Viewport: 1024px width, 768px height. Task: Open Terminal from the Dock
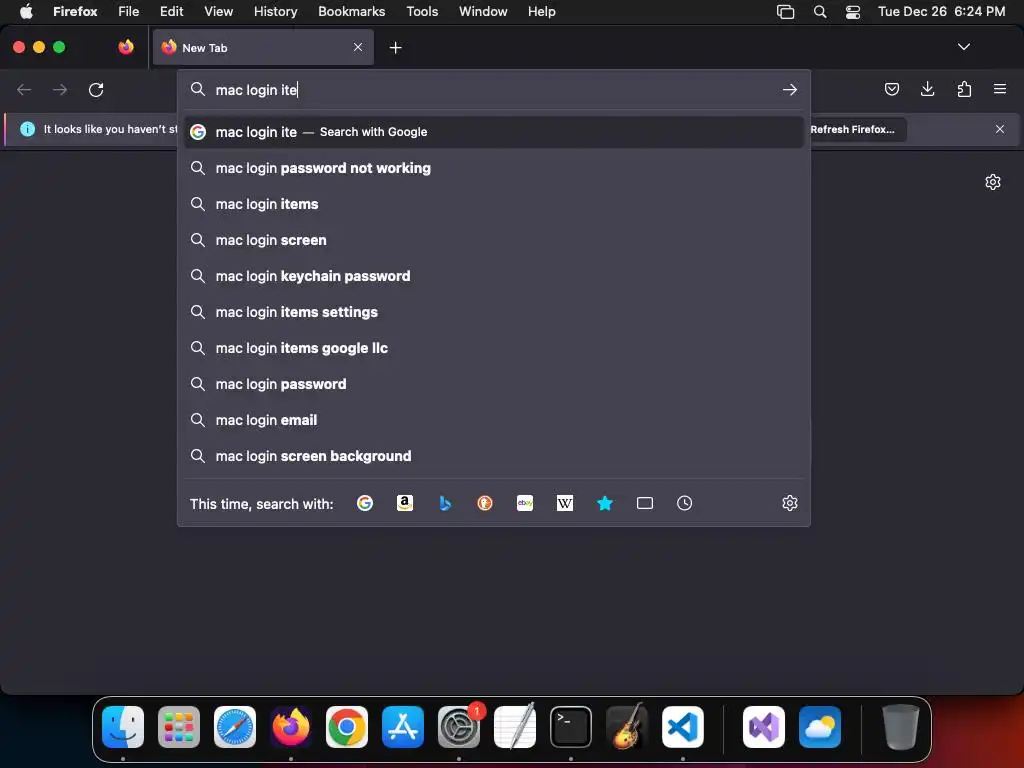pyautogui.click(x=571, y=726)
